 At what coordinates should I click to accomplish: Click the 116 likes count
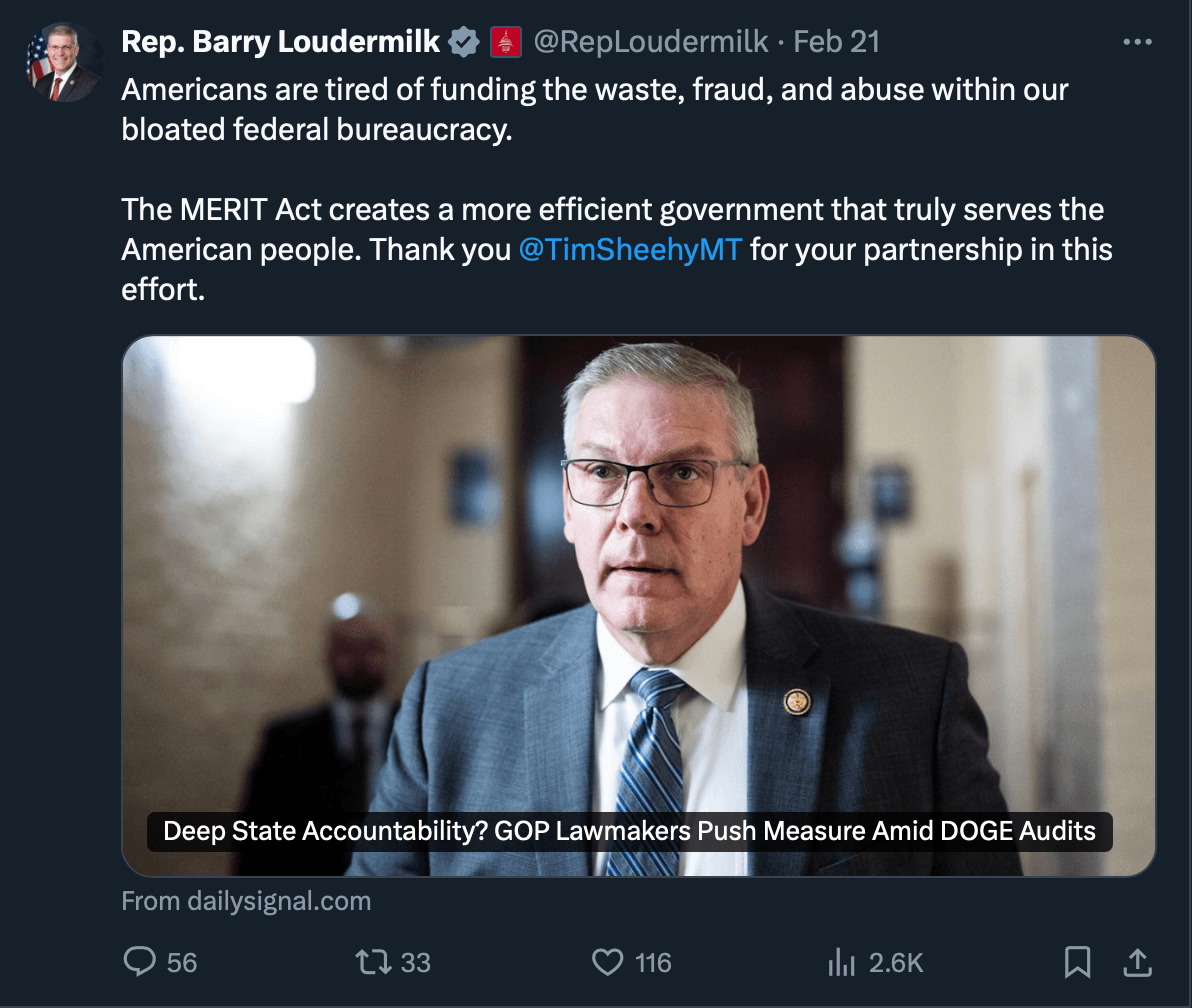(653, 962)
